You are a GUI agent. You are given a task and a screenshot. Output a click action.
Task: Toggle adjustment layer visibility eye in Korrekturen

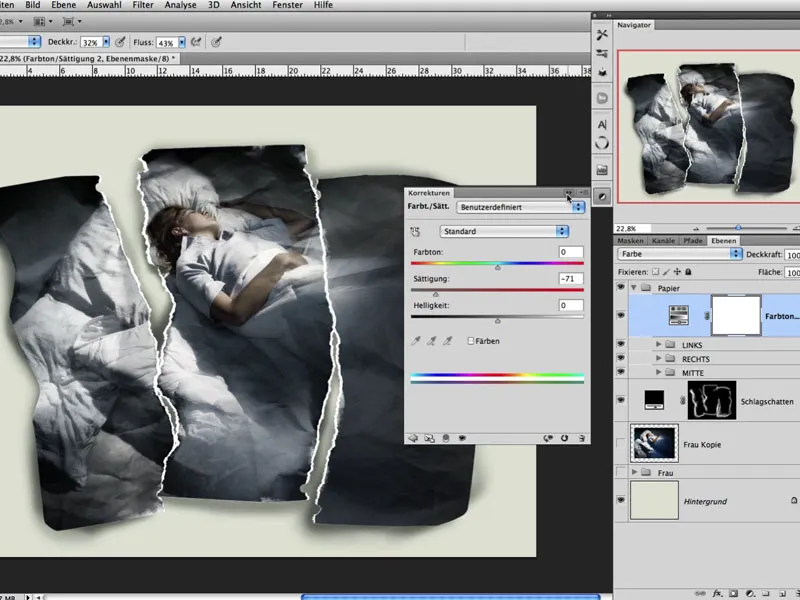(x=462, y=438)
